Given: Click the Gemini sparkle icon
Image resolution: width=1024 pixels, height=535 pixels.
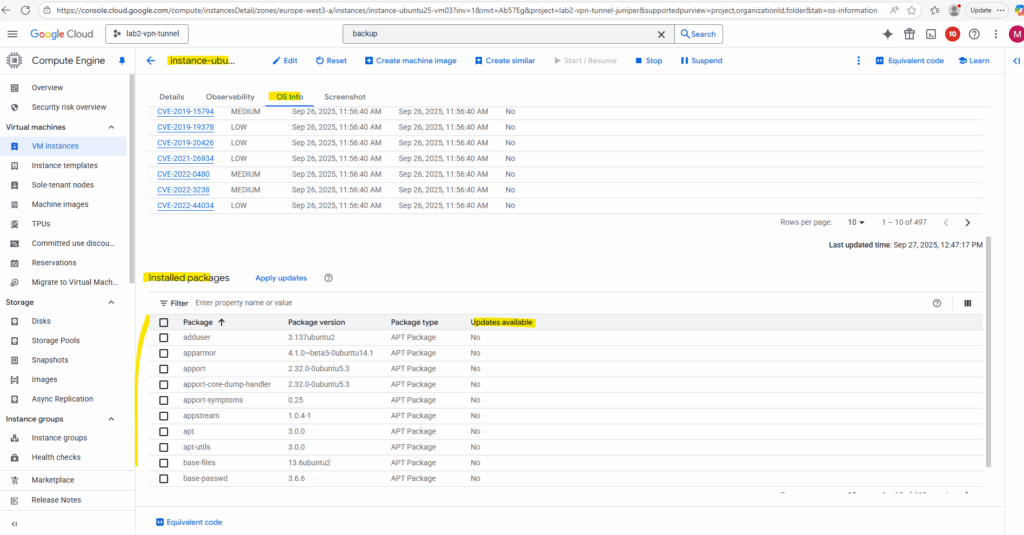Looking at the screenshot, I should 887,34.
